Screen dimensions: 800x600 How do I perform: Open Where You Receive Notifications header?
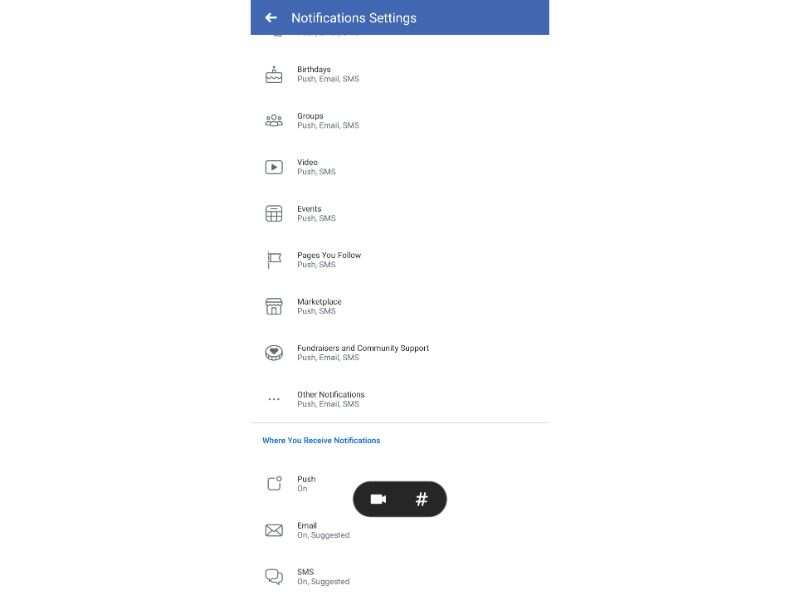click(321, 440)
